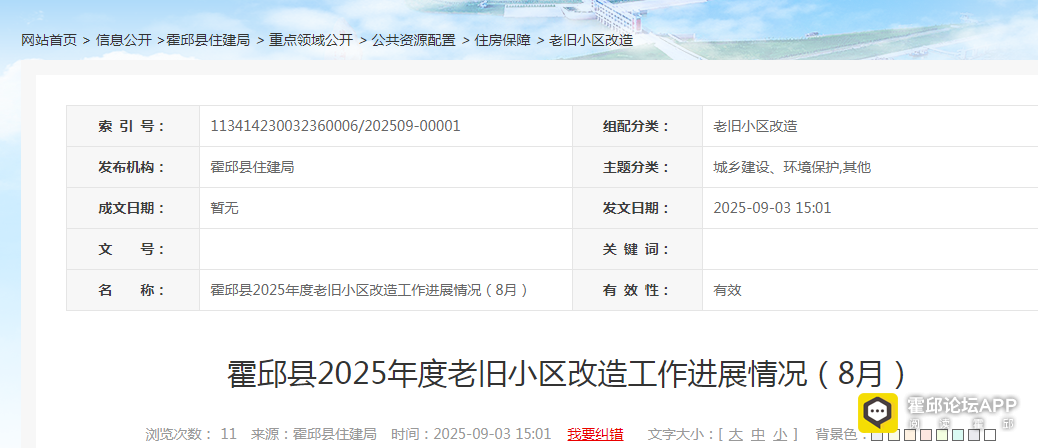Choose the first background color swatch
Viewport: 1038px width, 448px height.
(877, 435)
